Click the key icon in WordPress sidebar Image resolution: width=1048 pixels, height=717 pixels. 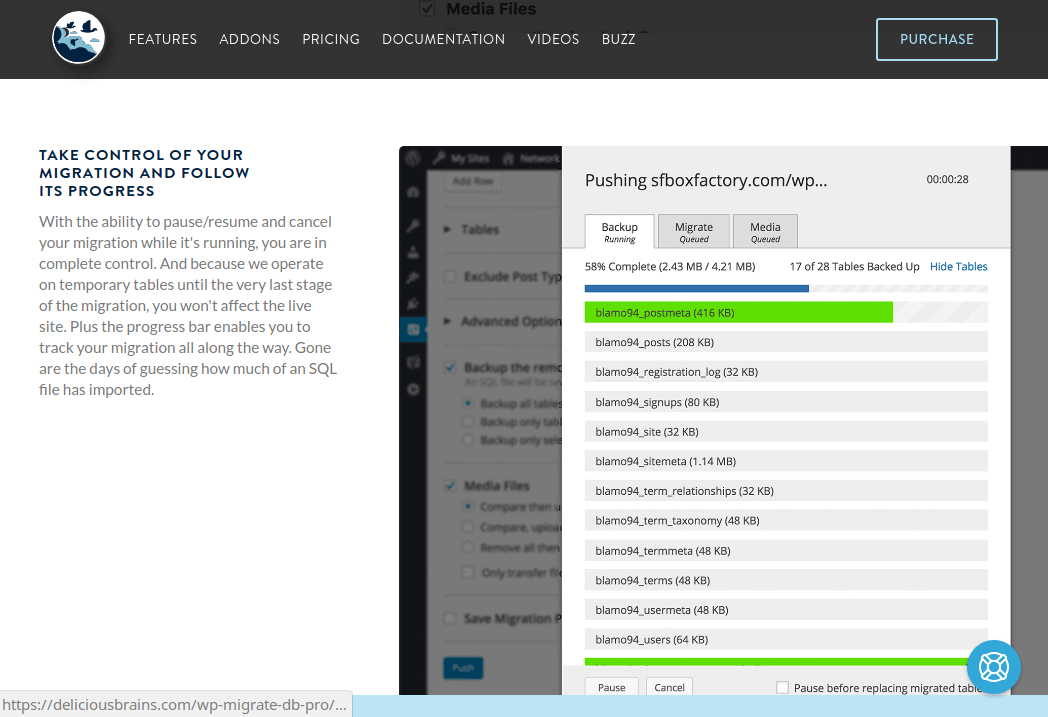point(413,226)
